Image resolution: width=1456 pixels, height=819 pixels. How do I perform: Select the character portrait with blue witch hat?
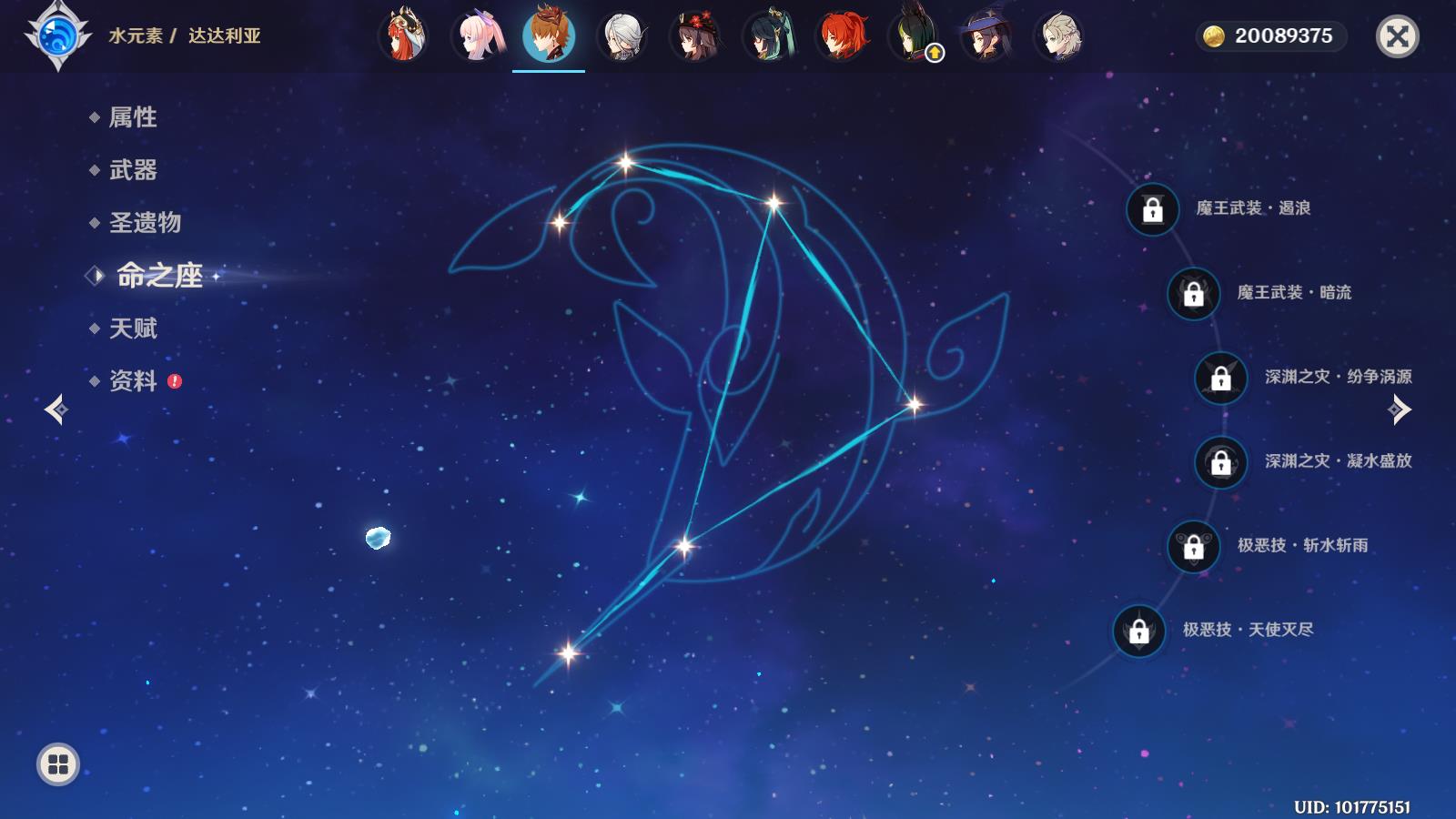pyautogui.click(x=987, y=36)
